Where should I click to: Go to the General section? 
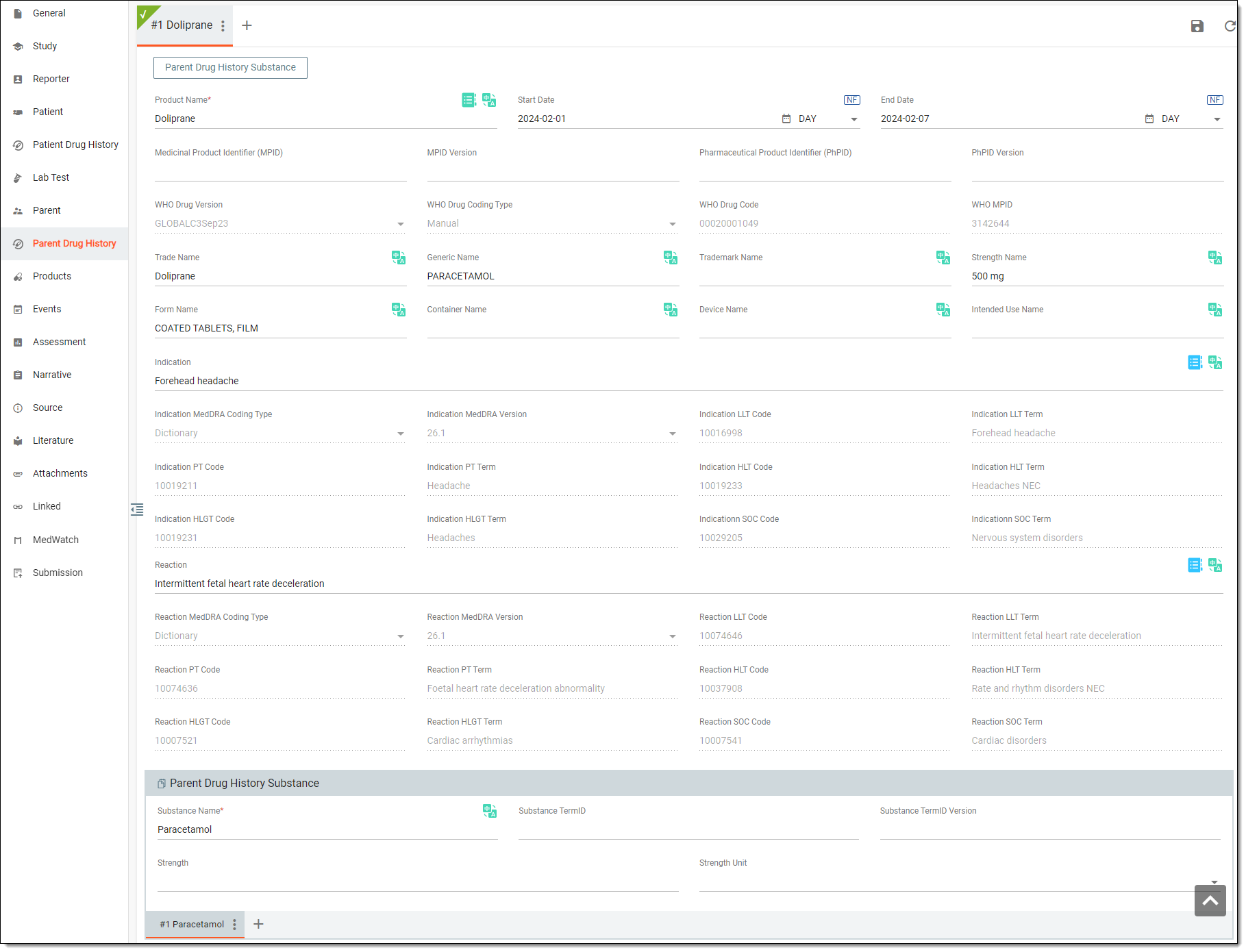(x=64, y=13)
